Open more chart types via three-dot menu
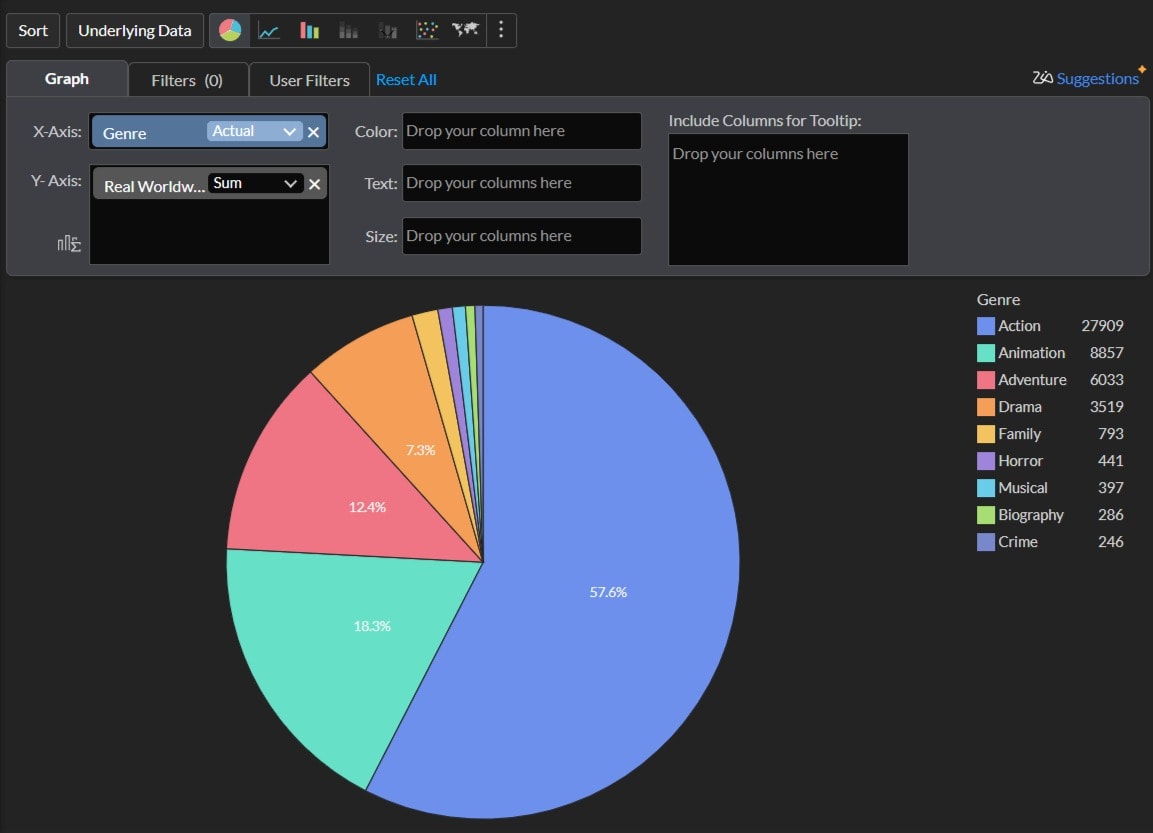 501,29
